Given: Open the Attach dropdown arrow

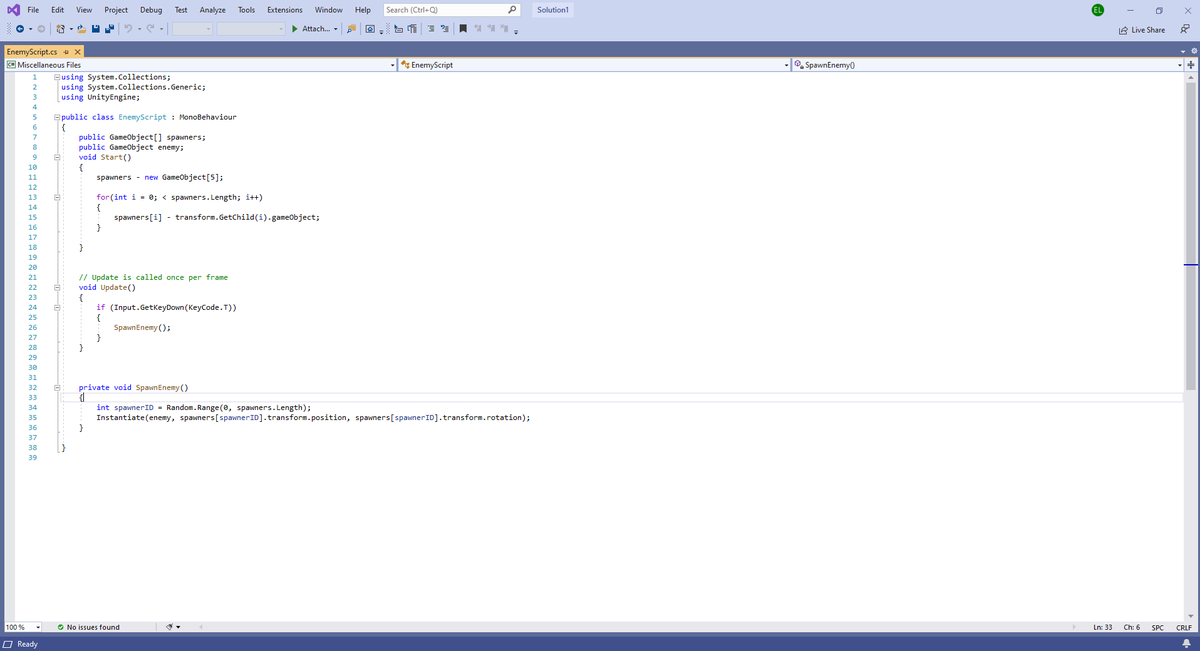Looking at the screenshot, I should point(335,29).
